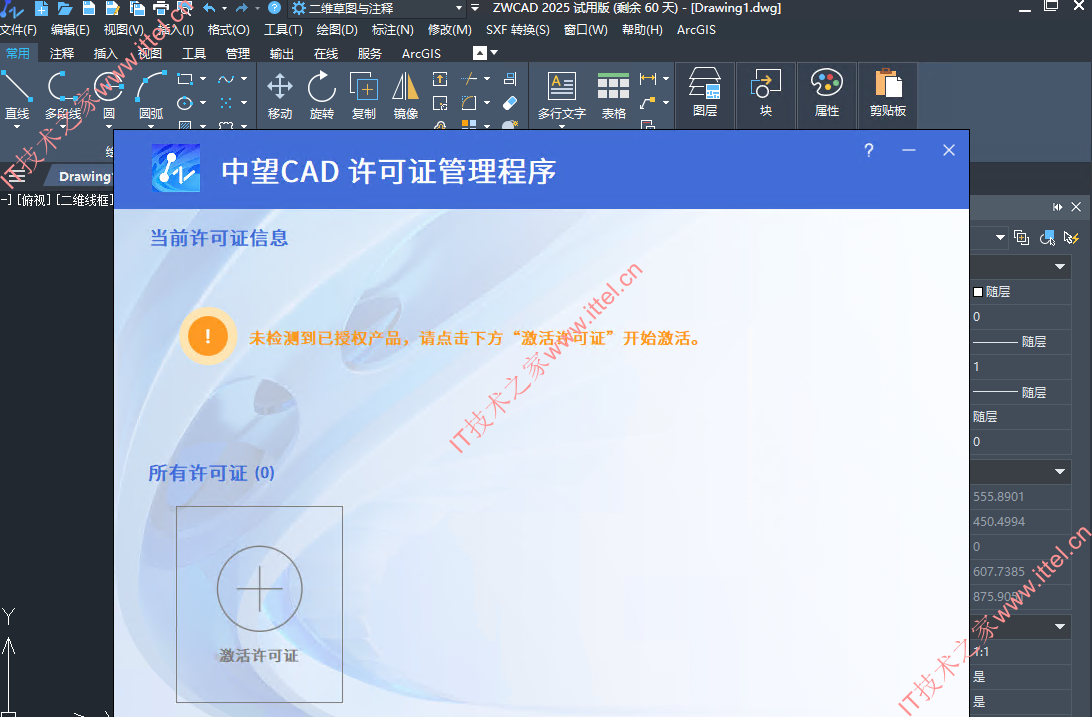The height and width of the screenshot is (717, 1092).
Task: Open print preview in quick access toolbar
Action: click(184, 8)
